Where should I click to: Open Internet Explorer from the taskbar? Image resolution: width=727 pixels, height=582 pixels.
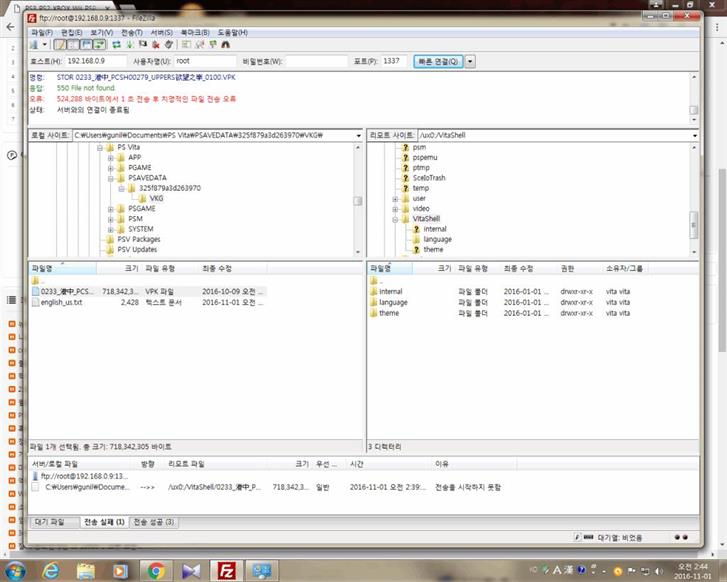pyautogui.click(x=50, y=571)
